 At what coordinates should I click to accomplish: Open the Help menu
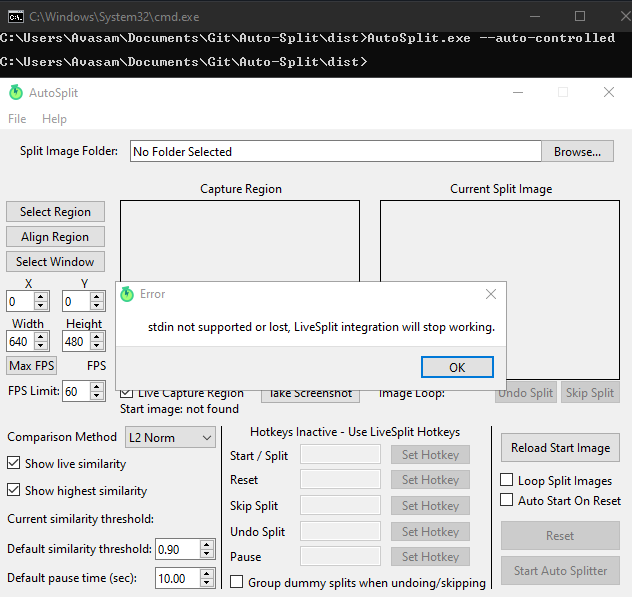coord(54,119)
